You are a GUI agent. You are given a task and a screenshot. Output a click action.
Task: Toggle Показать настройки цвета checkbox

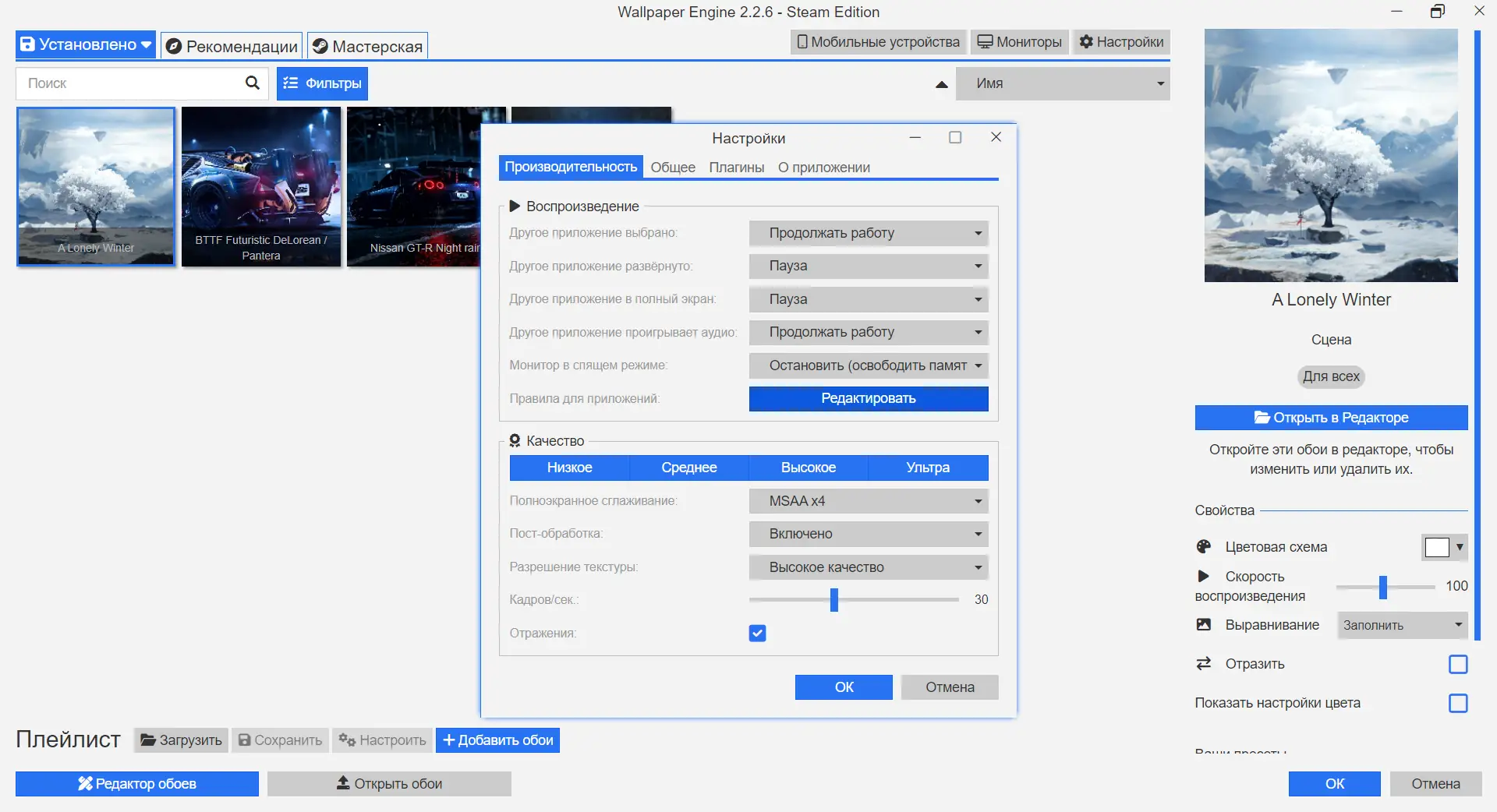point(1458,703)
